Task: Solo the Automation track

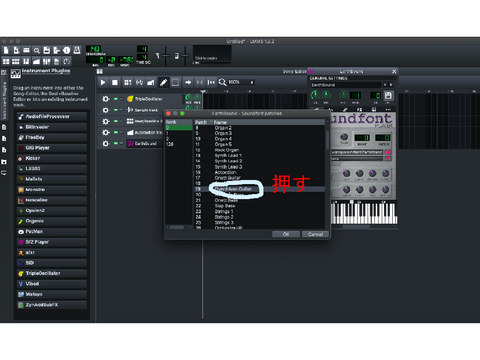Action: 121,132
